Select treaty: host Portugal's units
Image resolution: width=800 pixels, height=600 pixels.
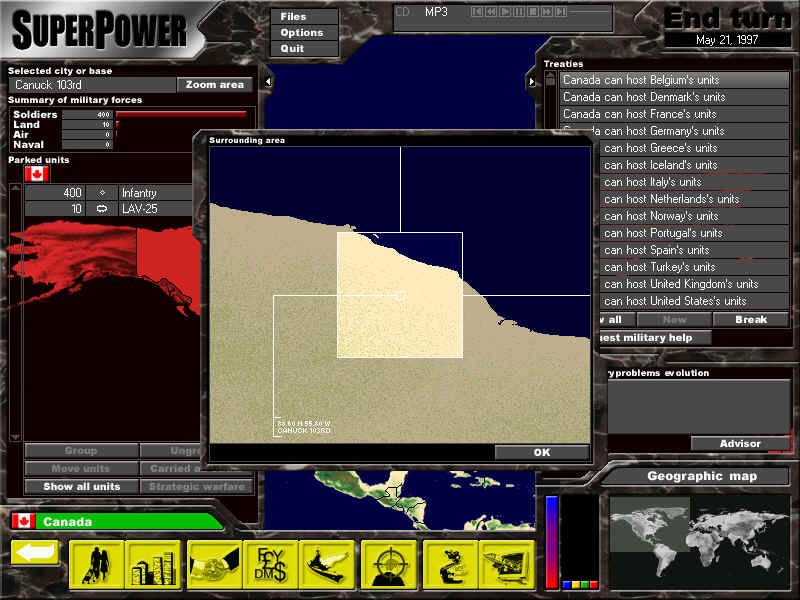point(694,233)
